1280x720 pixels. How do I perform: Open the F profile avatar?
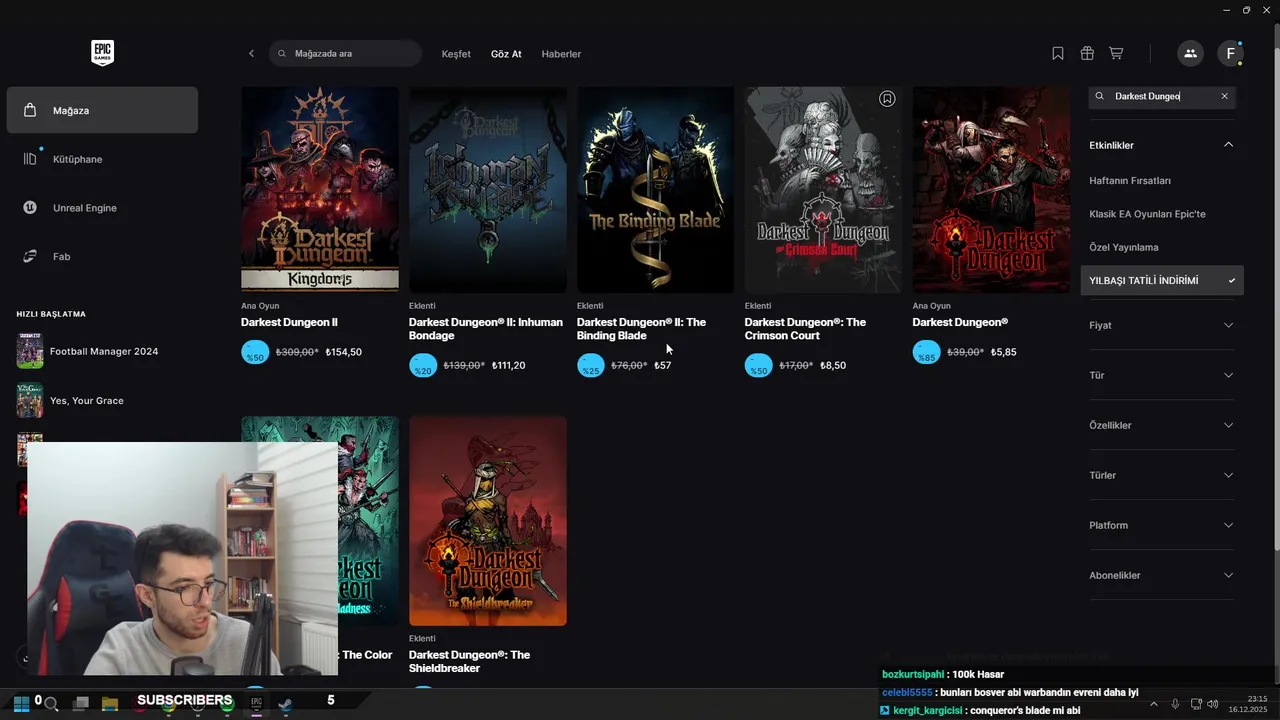coord(1230,54)
